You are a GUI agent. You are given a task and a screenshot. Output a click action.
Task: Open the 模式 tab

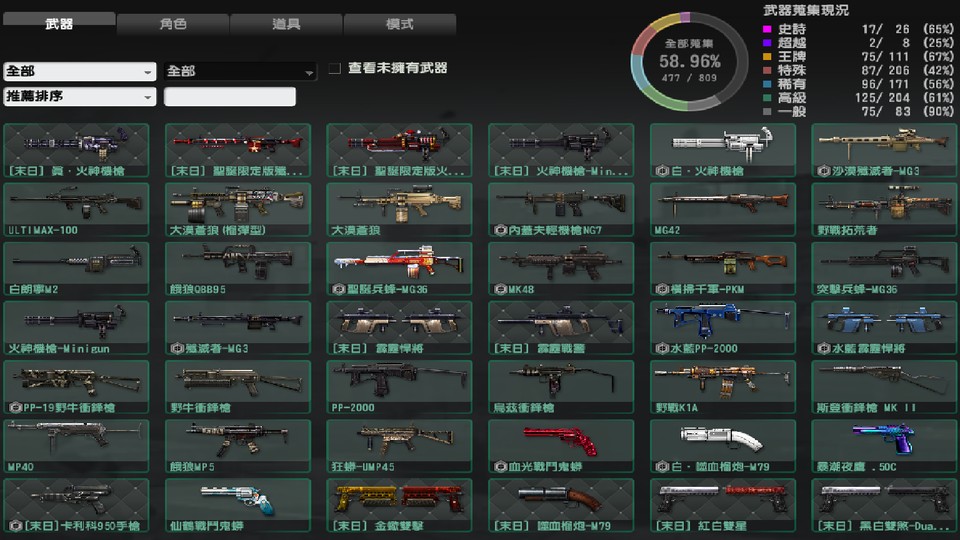399,24
